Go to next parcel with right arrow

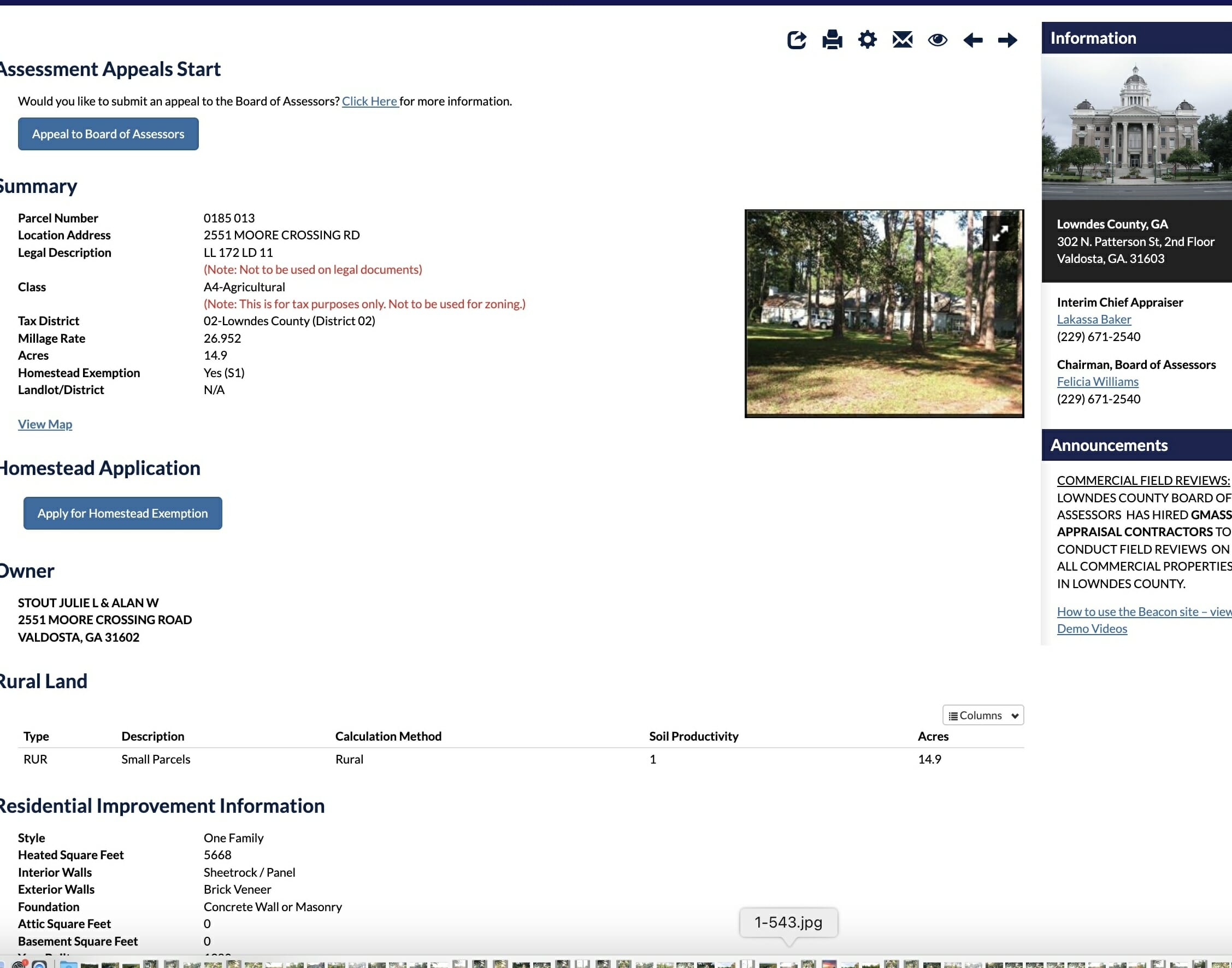(1007, 40)
